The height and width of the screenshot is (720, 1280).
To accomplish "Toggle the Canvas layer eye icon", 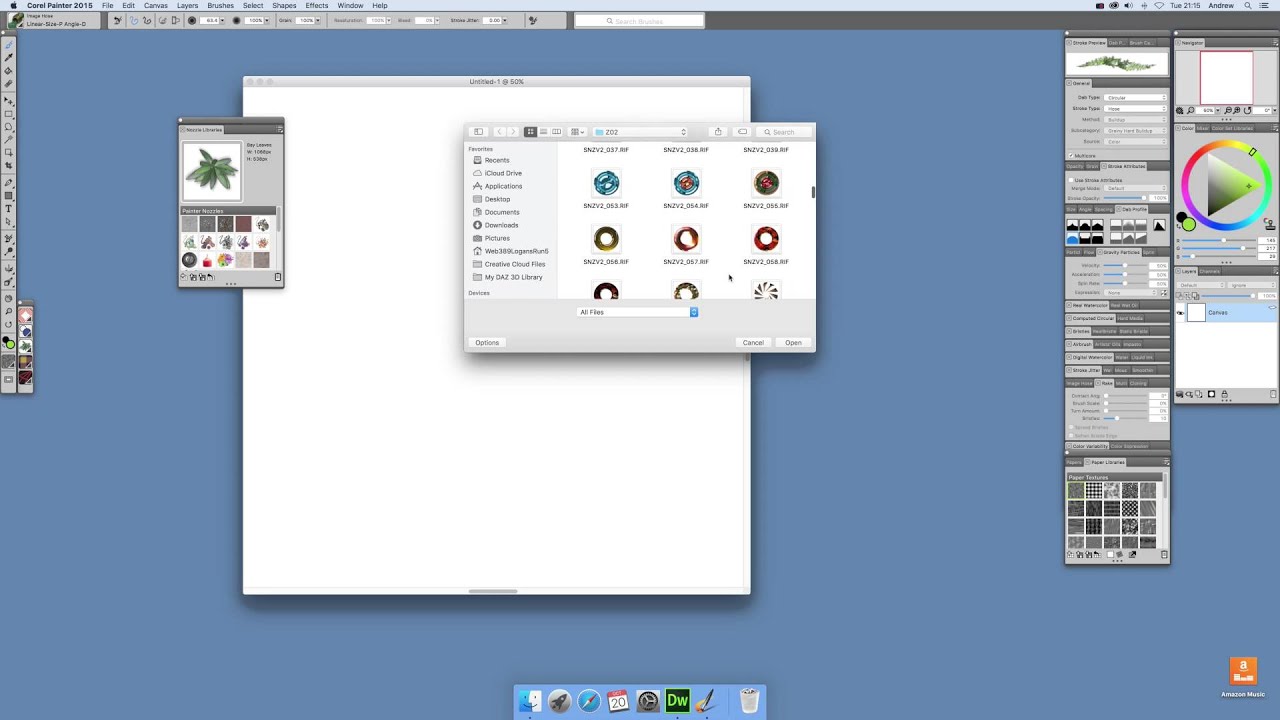I will 1180,313.
